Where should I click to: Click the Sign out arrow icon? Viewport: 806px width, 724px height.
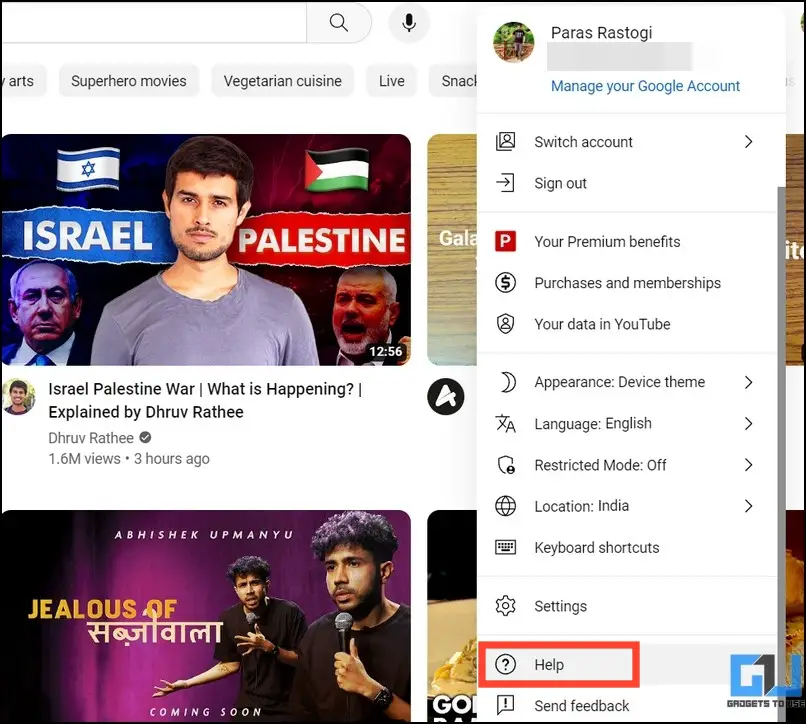tap(505, 183)
